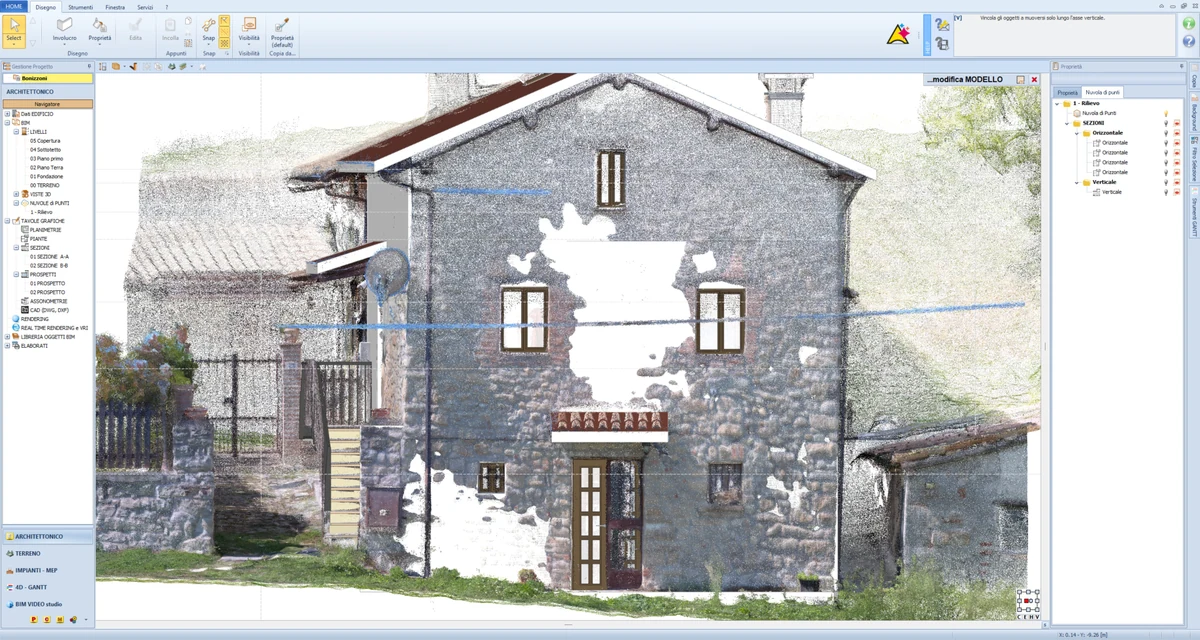Collapse TAVOLE GRAFICHE node

pos(7,221)
